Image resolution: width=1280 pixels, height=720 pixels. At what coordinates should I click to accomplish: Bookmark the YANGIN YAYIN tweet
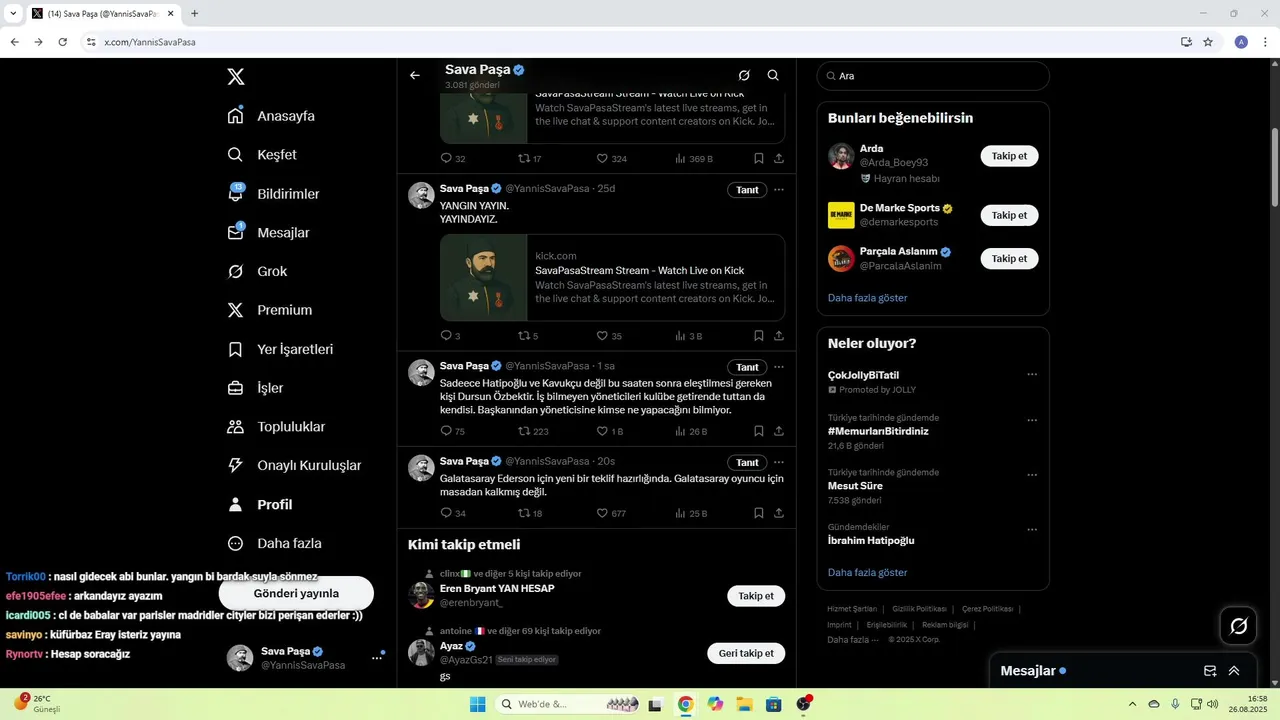coord(759,336)
